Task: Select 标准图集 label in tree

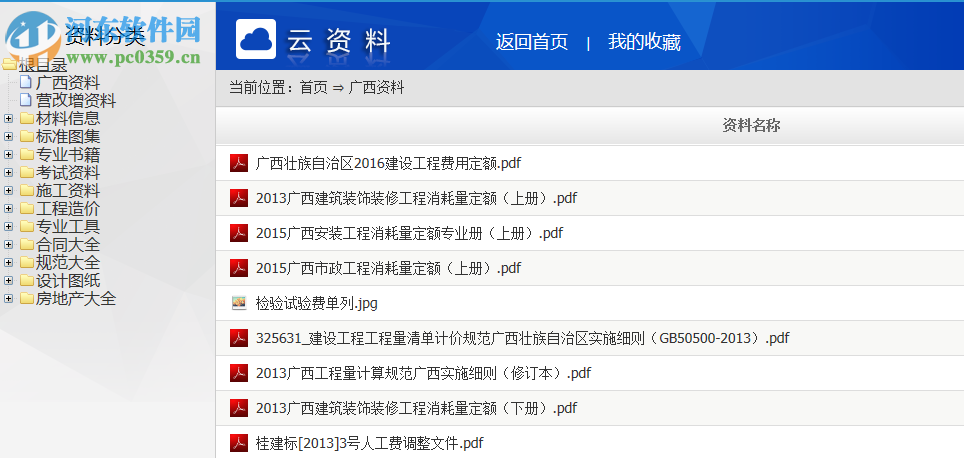Action: (x=68, y=136)
